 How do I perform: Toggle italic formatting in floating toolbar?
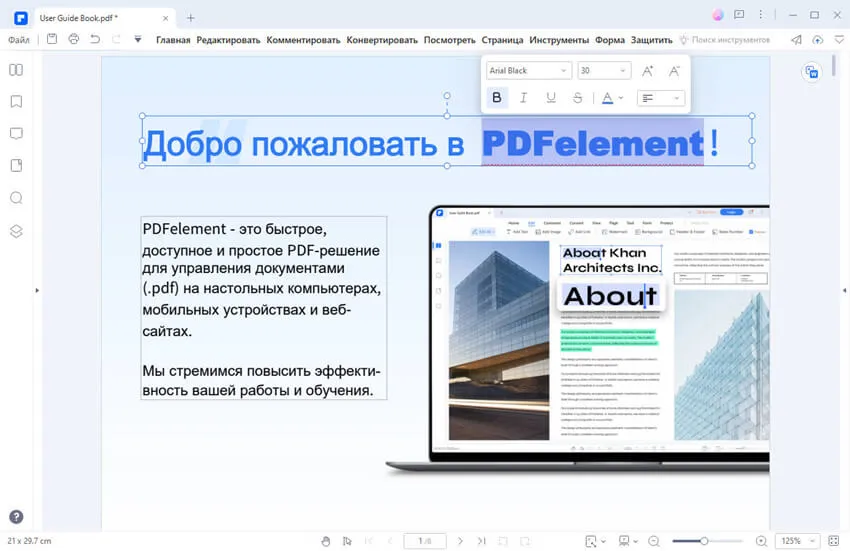(524, 98)
